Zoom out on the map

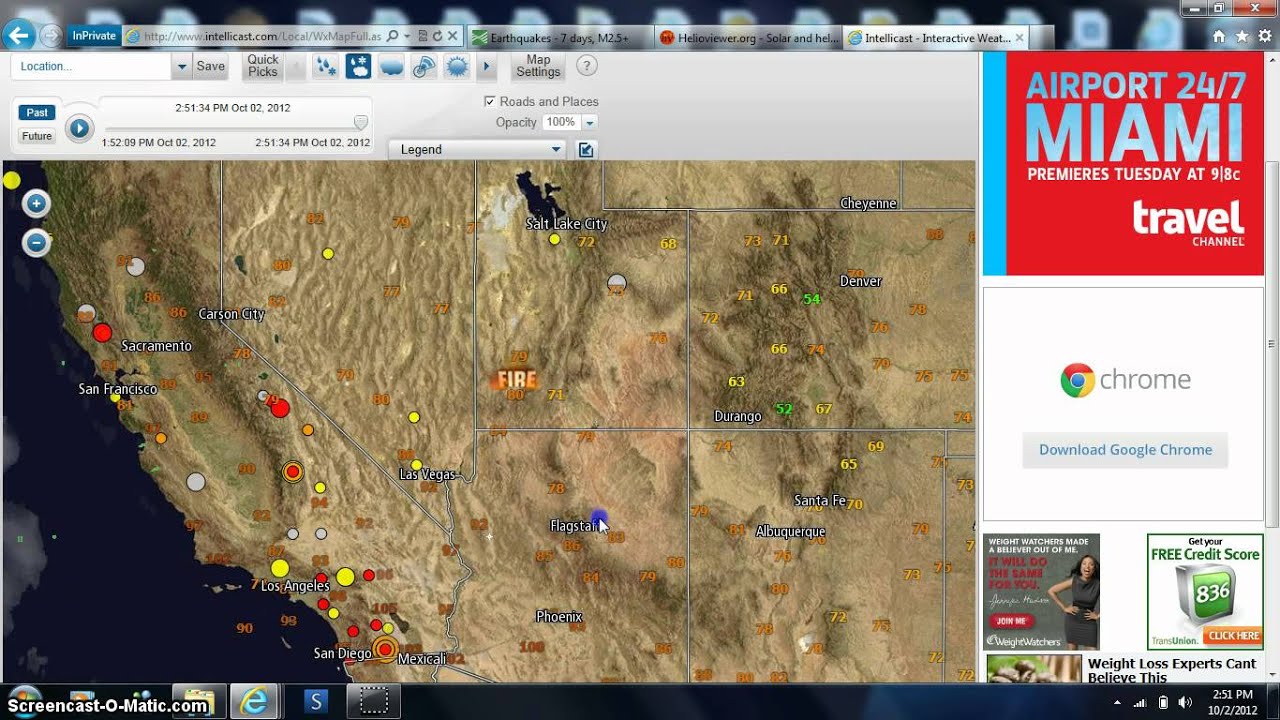36,242
